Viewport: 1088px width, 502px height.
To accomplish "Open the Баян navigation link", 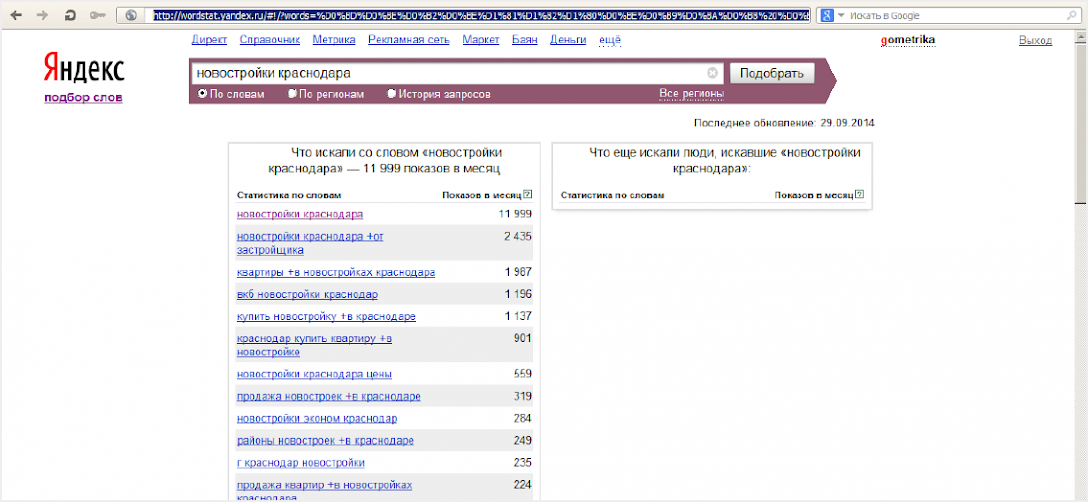I will (525, 40).
